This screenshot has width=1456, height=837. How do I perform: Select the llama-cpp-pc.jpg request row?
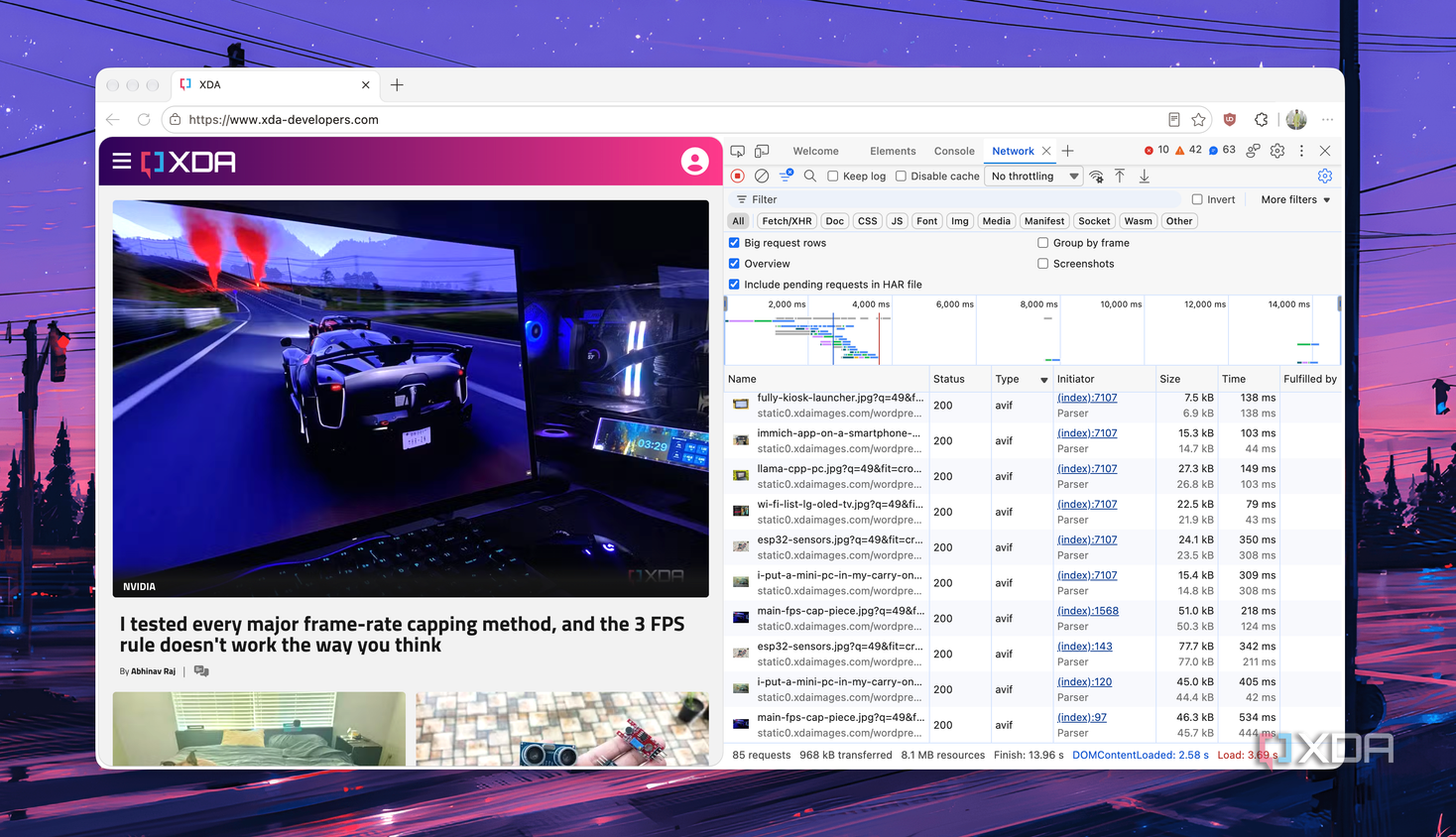tap(1031, 476)
